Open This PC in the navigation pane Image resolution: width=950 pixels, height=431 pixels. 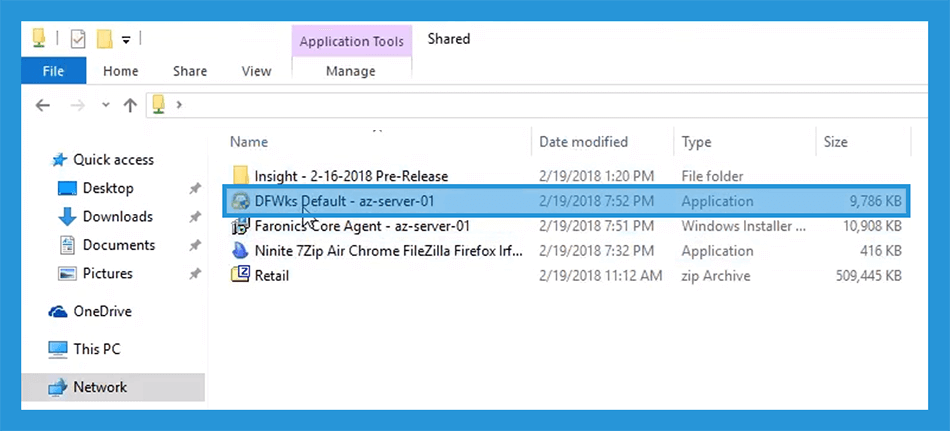click(96, 349)
